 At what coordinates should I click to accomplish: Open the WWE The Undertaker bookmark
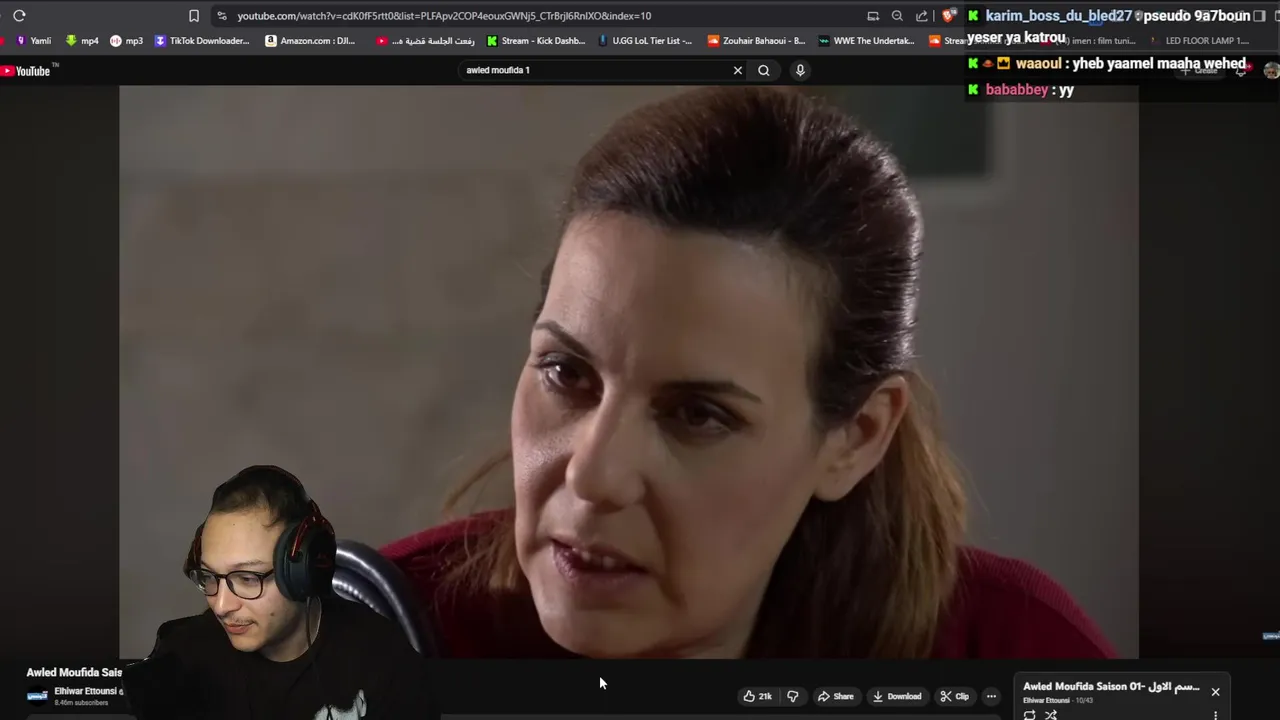[x=866, y=41]
